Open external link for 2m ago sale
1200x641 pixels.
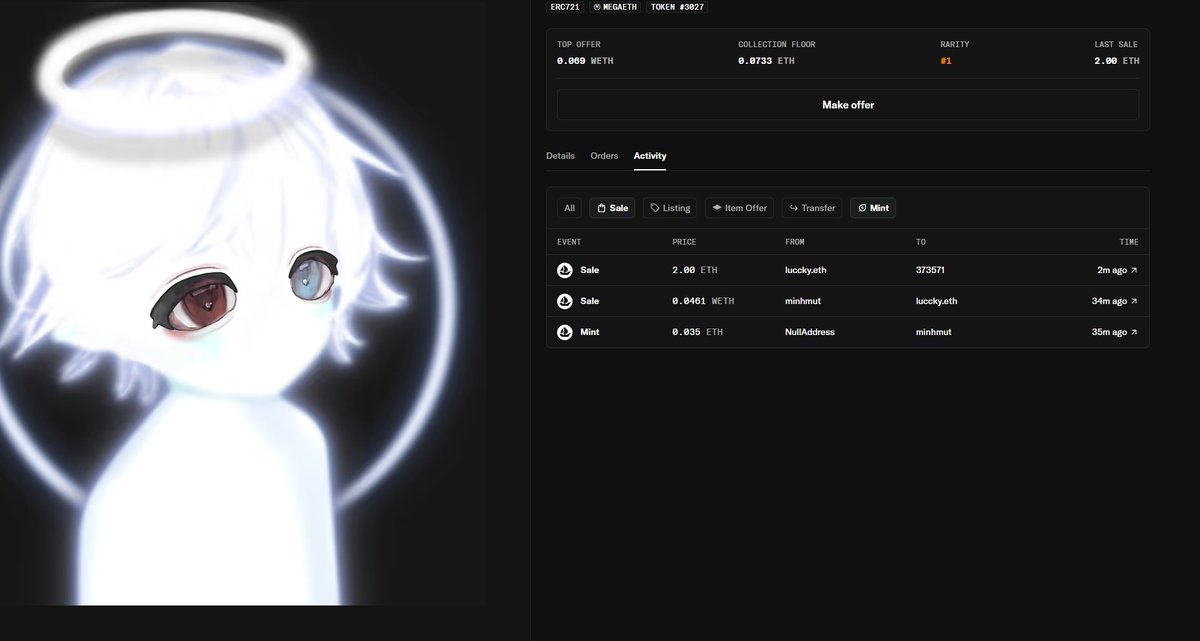[1134, 270]
